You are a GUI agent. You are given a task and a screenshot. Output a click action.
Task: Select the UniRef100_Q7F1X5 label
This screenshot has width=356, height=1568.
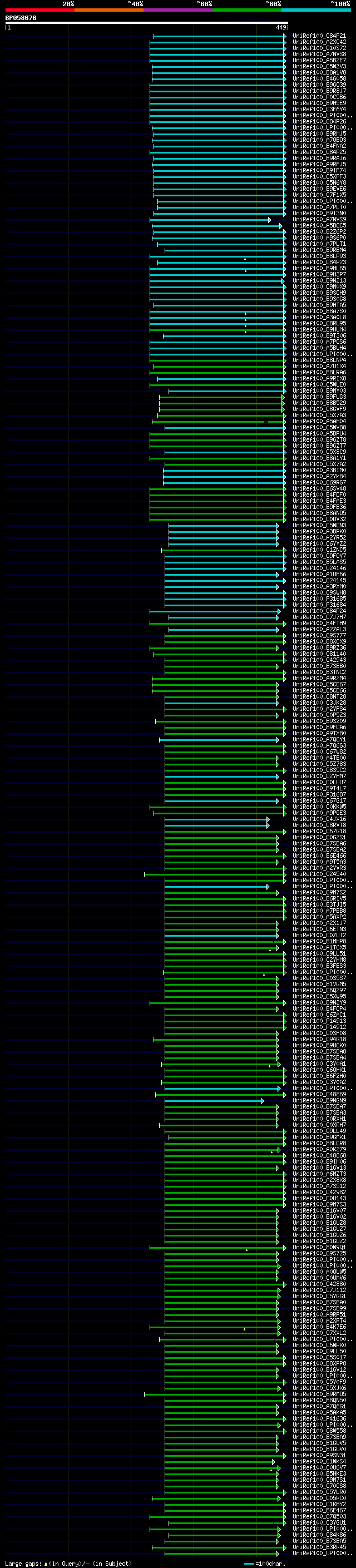pyautogui.click(x=319, y=195)
